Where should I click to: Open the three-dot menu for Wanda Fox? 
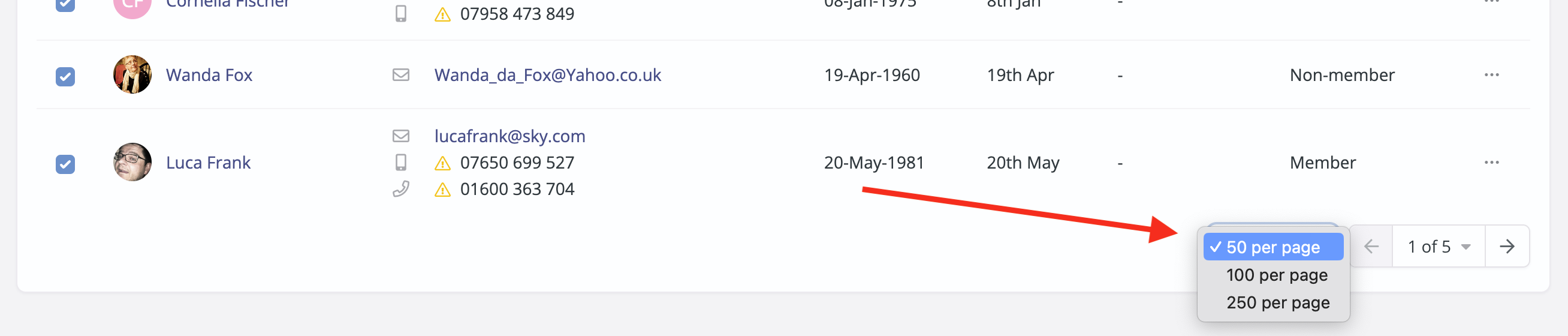point(1491,75)
